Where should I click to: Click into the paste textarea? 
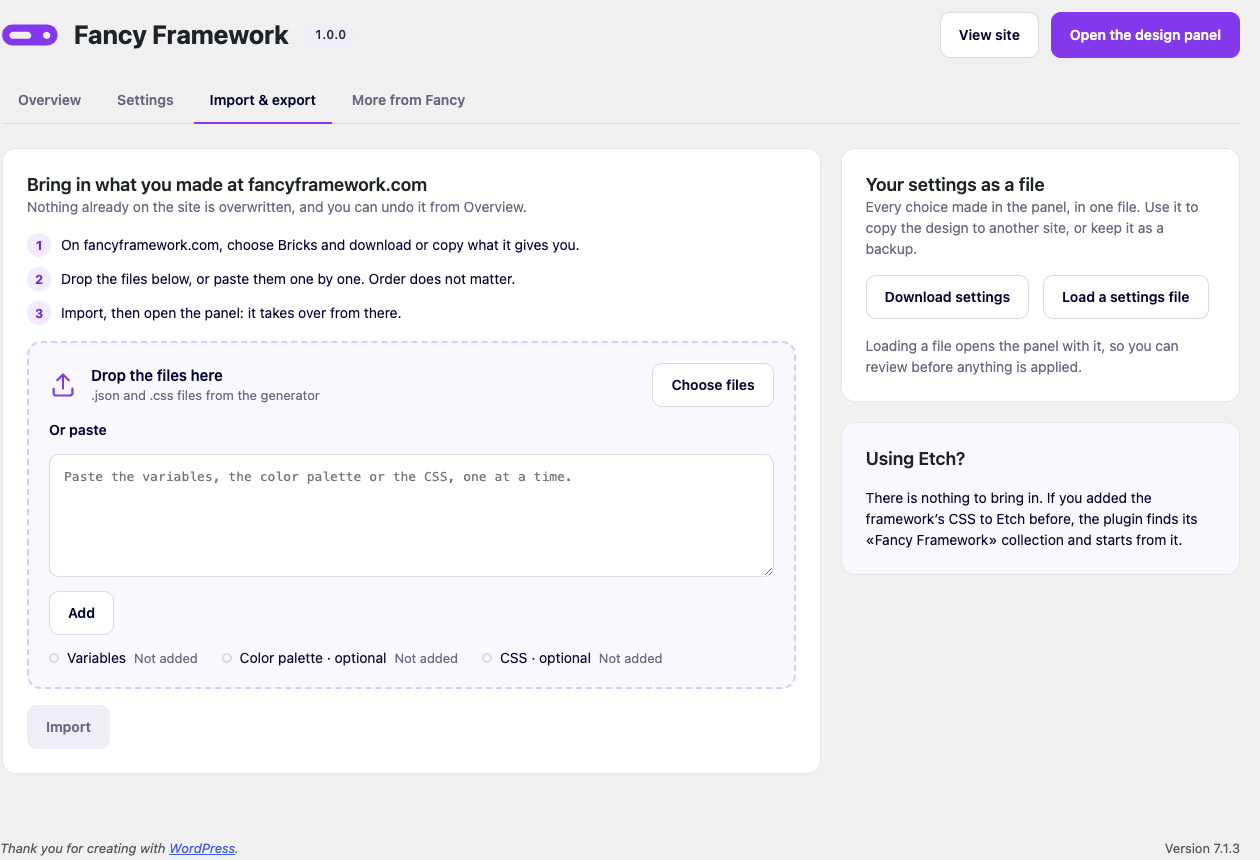coord(411,515)
